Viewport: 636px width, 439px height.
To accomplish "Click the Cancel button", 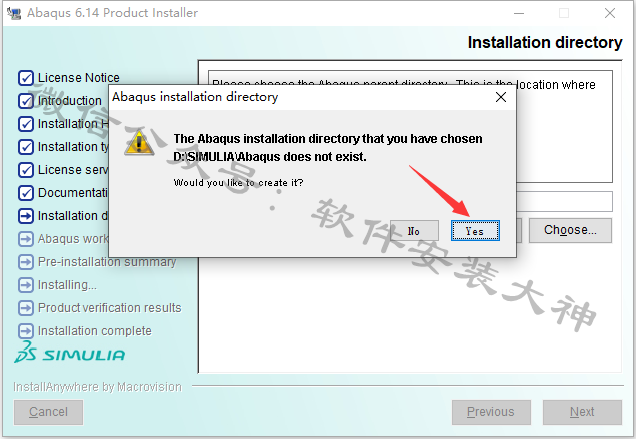I will point(48,412).
